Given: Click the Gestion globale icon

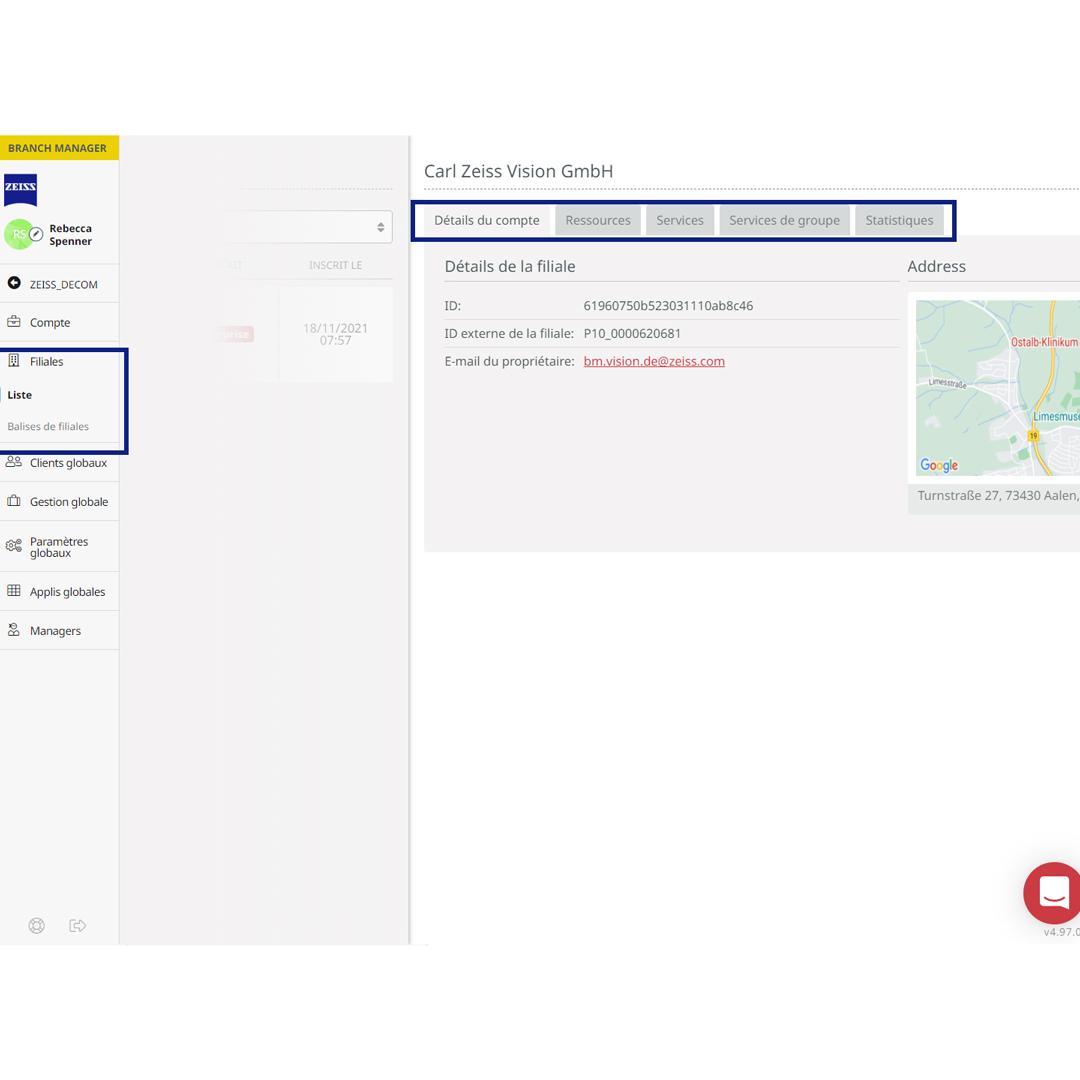Looking at the screenshot, I should (14, 501).
